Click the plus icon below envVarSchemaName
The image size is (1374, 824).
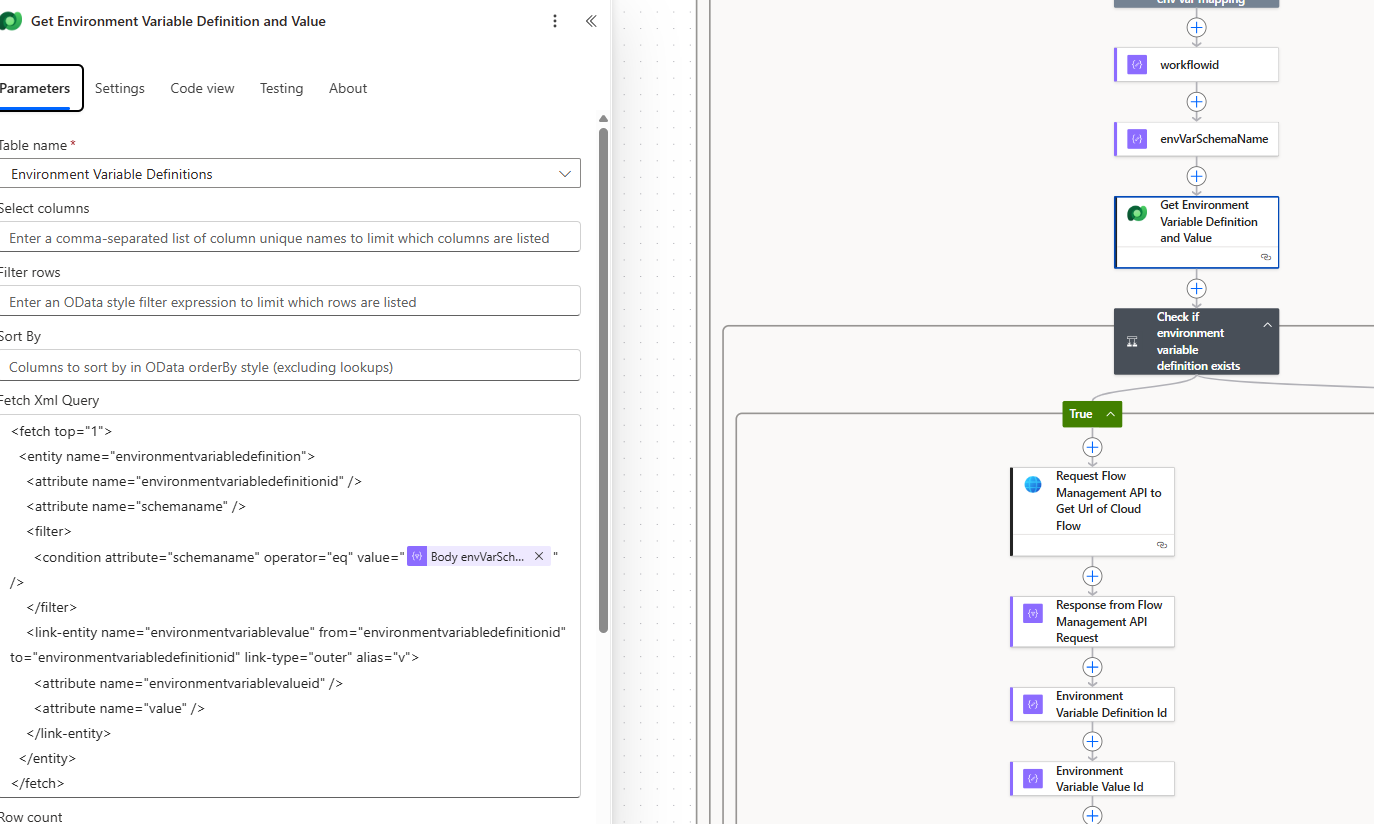click(1196, 176)
